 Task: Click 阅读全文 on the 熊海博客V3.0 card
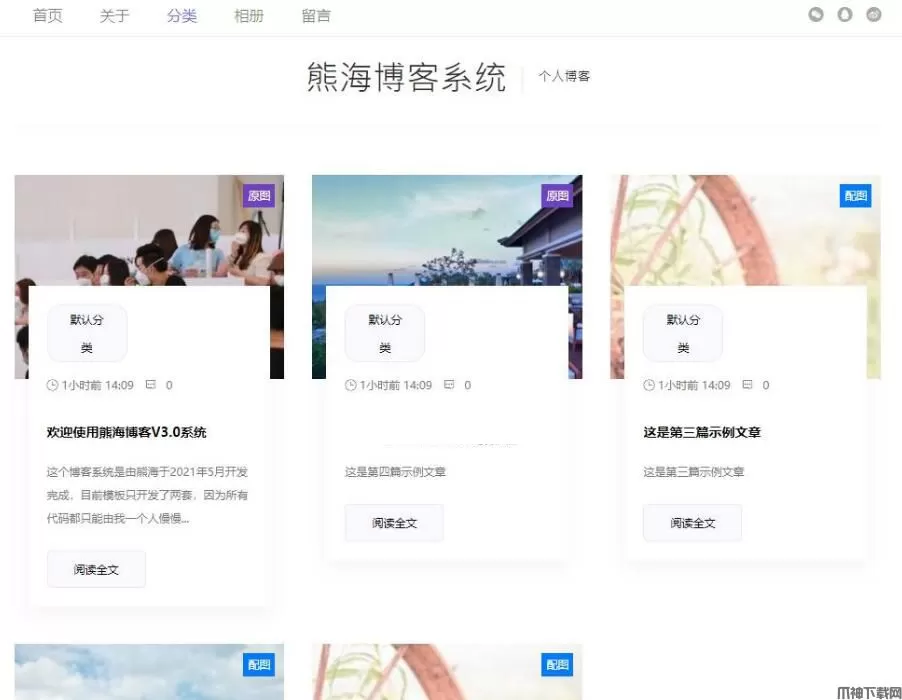pos(96,569)
